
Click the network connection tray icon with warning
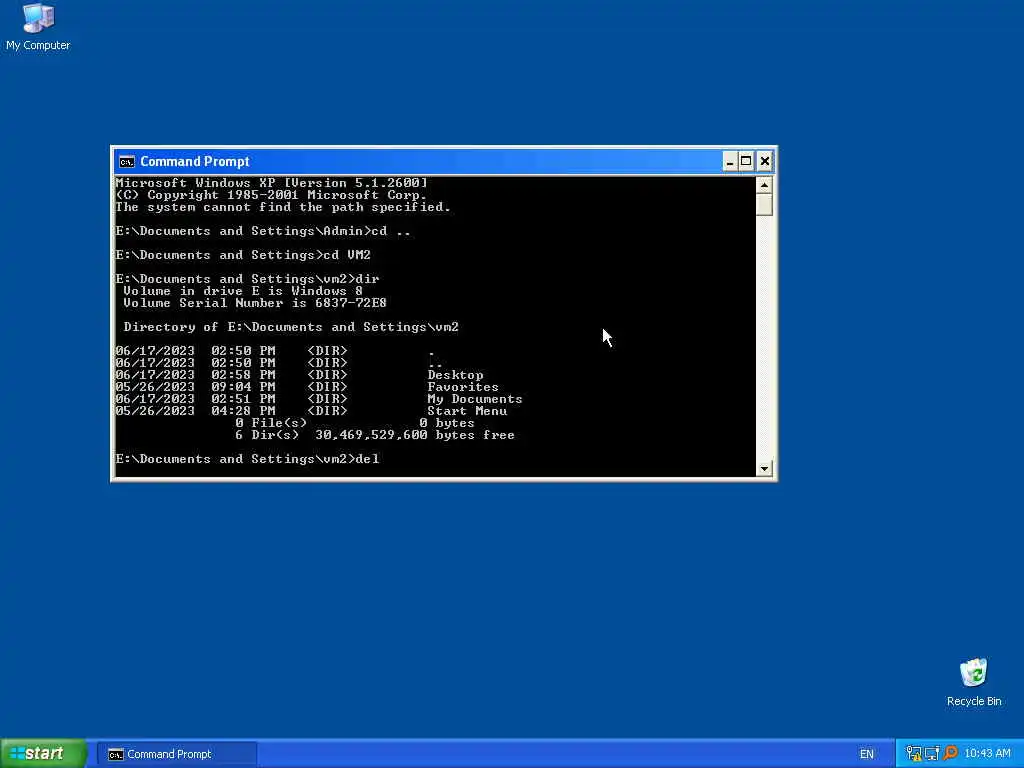(x=914, y=754)
